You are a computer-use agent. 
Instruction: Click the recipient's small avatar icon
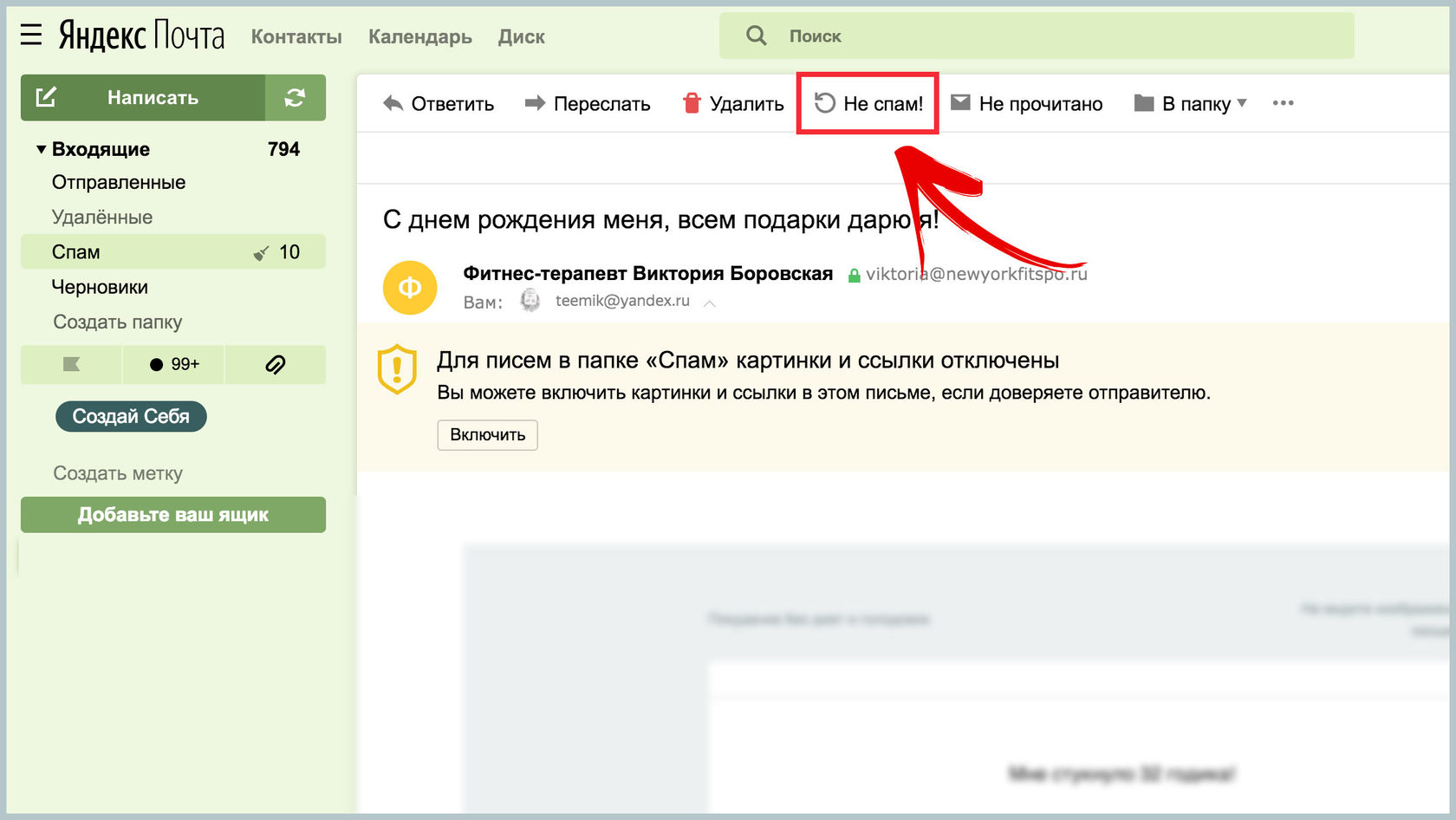pyautogui.click(x=530, y=301)
